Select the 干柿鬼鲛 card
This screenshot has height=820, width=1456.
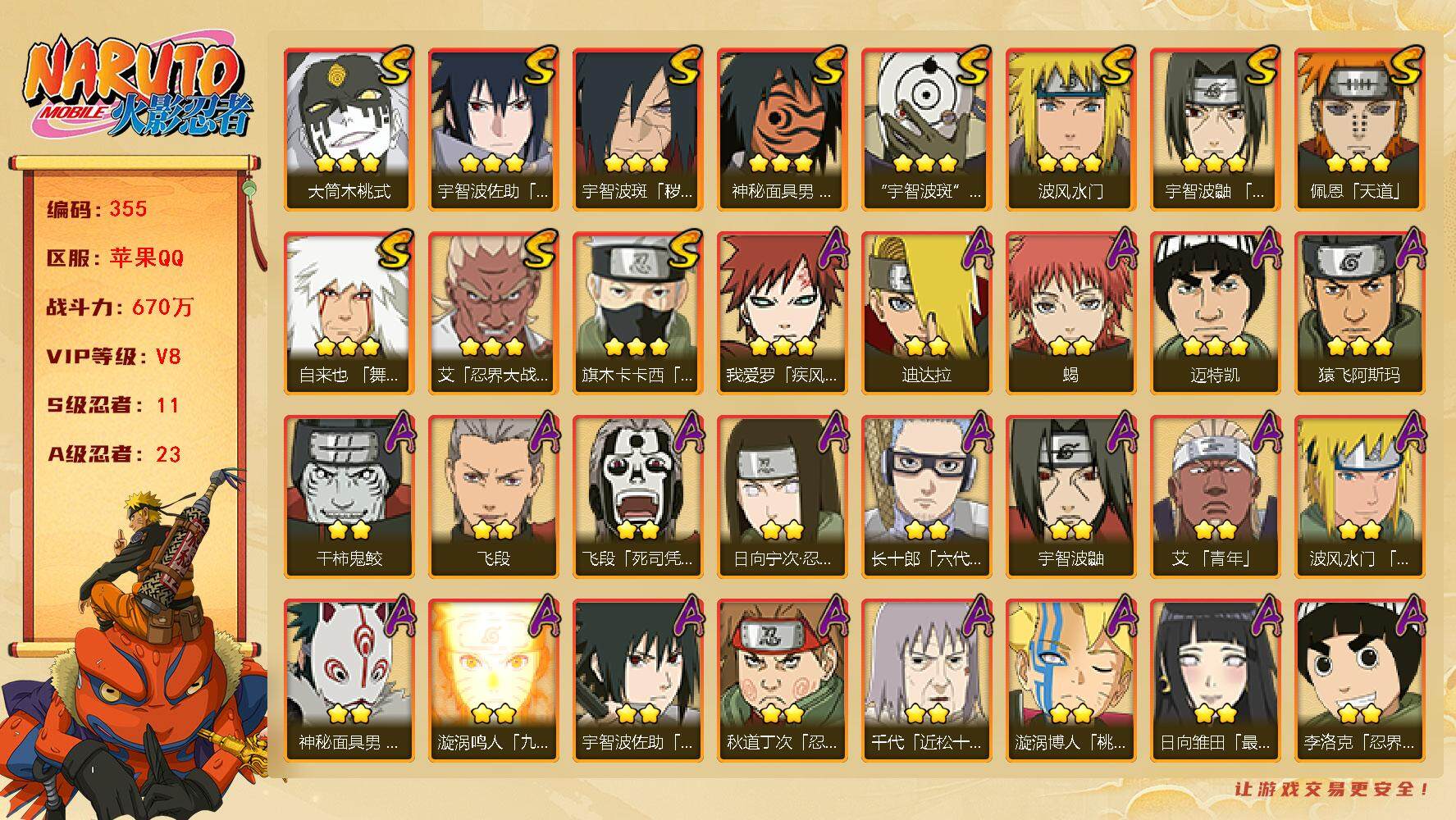tap(349, 497)
